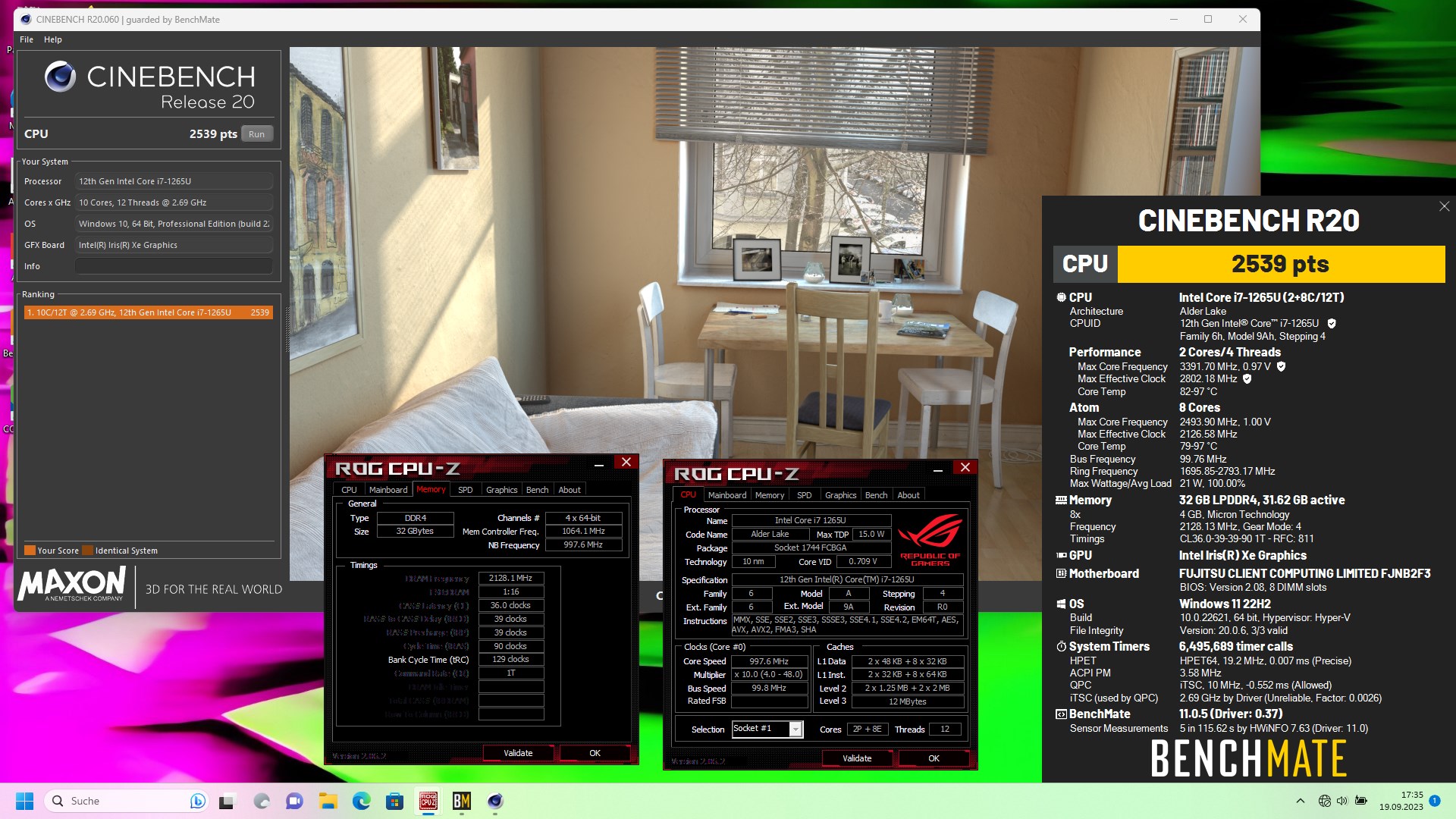The image size is (1456, 819).
Task: Open Graphics tab in right CPU-Z window
Action: click(840, 495)
